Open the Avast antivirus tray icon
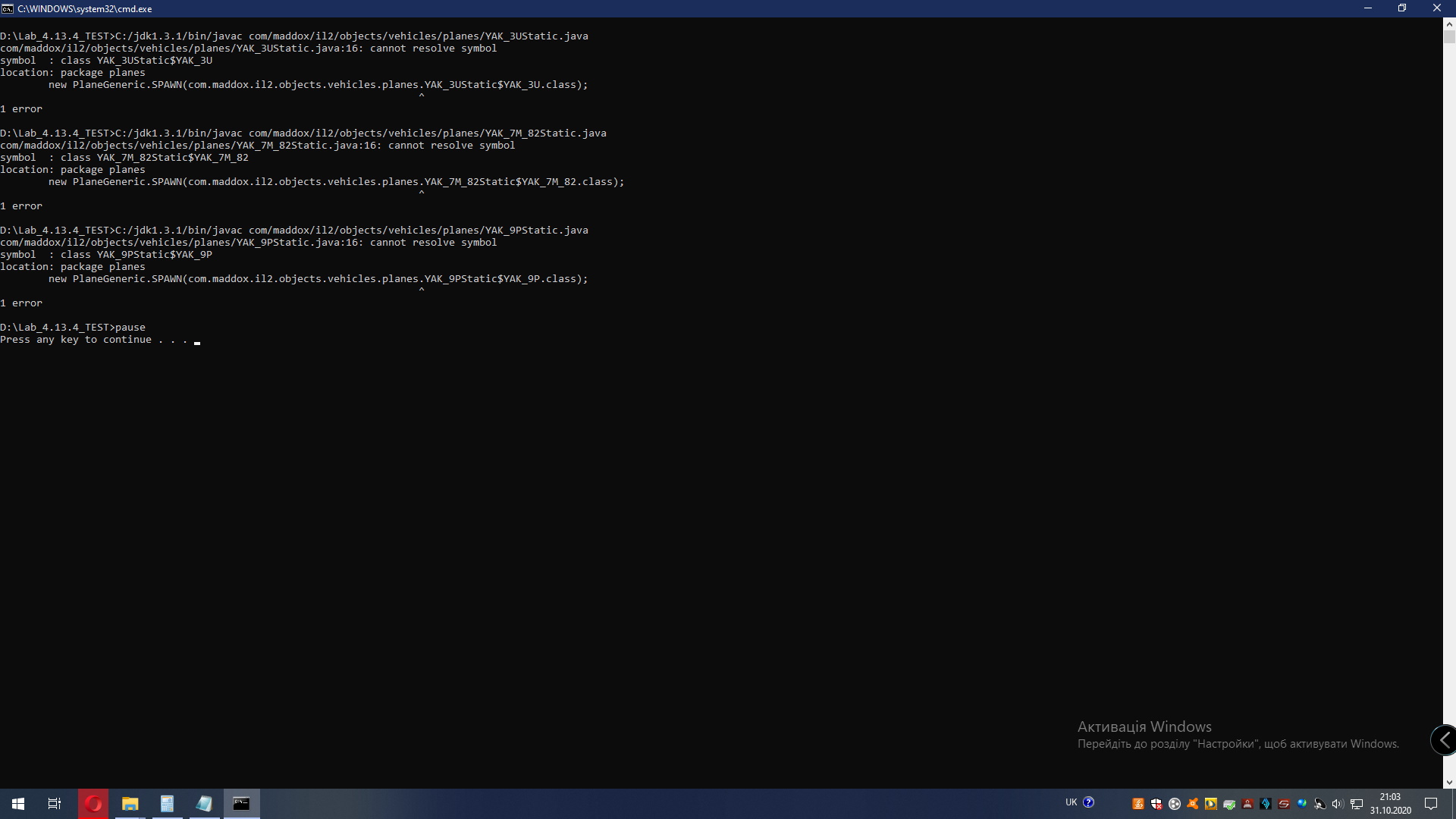This screenshot has width=1456, height=819. pos(1193,804)
